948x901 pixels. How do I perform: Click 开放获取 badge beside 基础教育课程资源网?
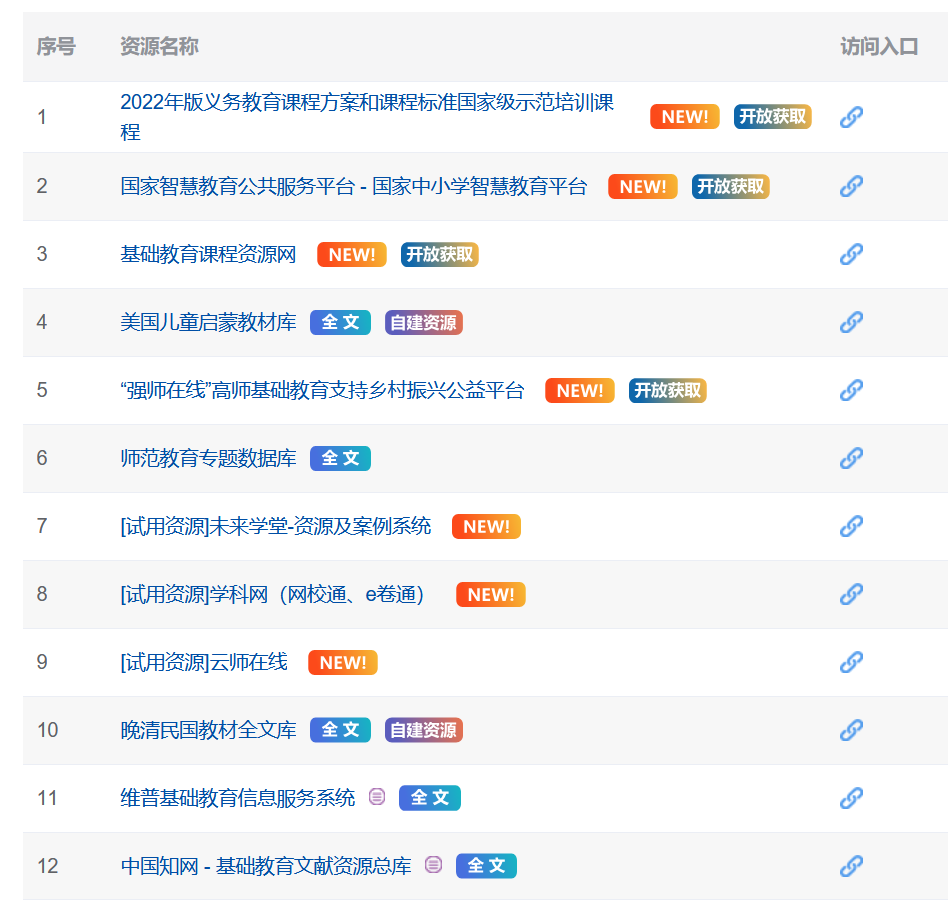click(x=440, y=255)
